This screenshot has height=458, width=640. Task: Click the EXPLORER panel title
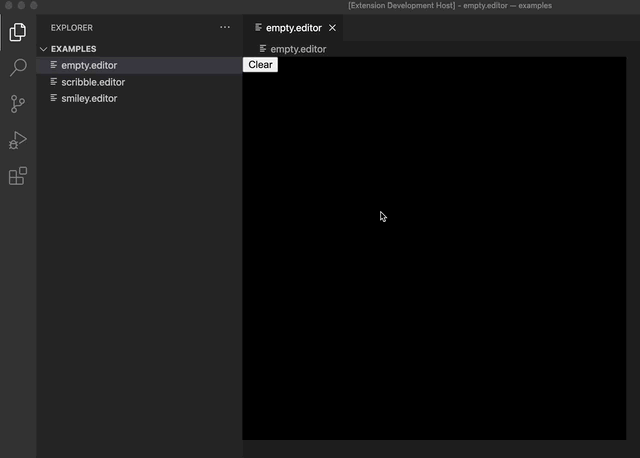click(x=72, y=28)
